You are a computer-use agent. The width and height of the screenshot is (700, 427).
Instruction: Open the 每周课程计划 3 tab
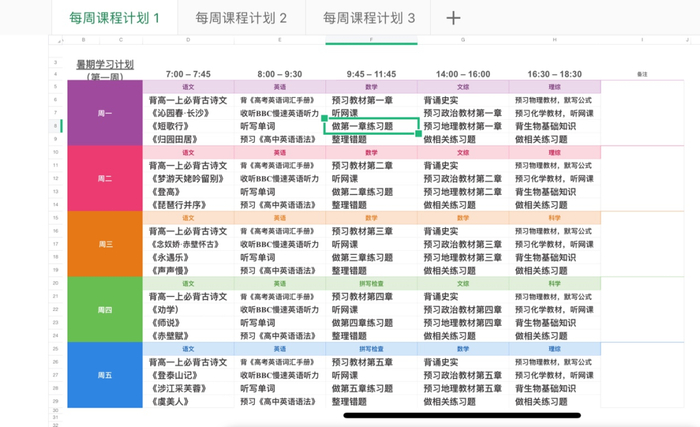(x=369, y=18)
